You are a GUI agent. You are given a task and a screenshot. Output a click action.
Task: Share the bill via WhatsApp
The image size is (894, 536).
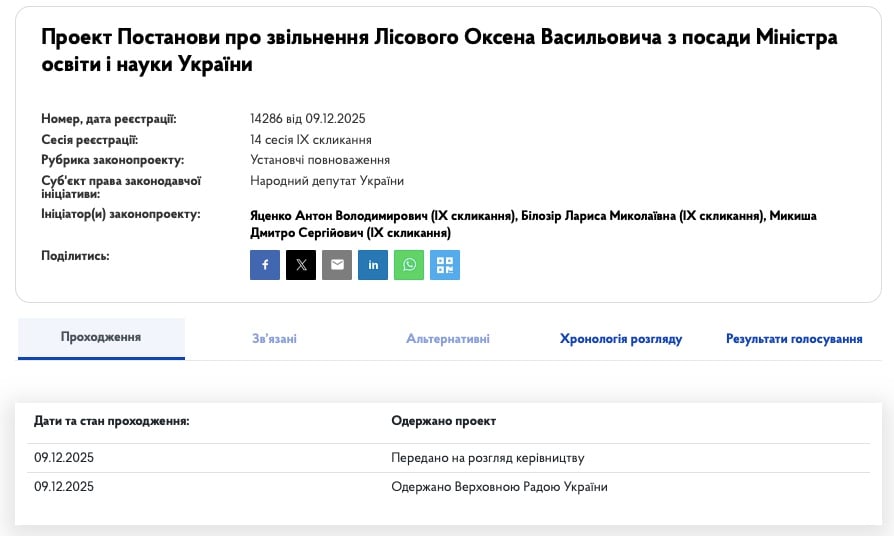click(x=409, y=265)
